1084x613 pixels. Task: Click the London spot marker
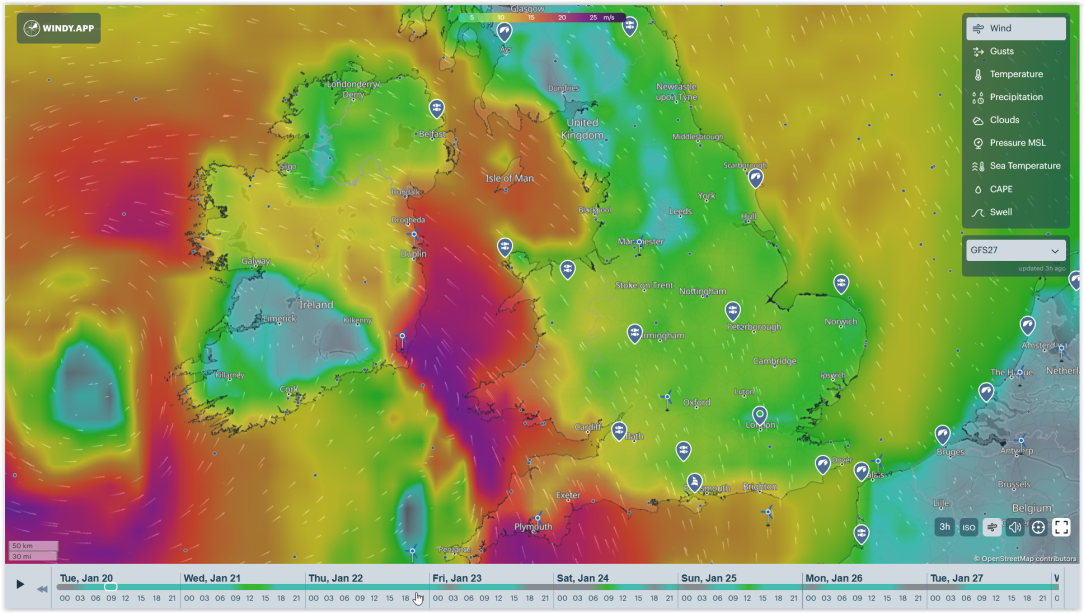coord(760,416)
